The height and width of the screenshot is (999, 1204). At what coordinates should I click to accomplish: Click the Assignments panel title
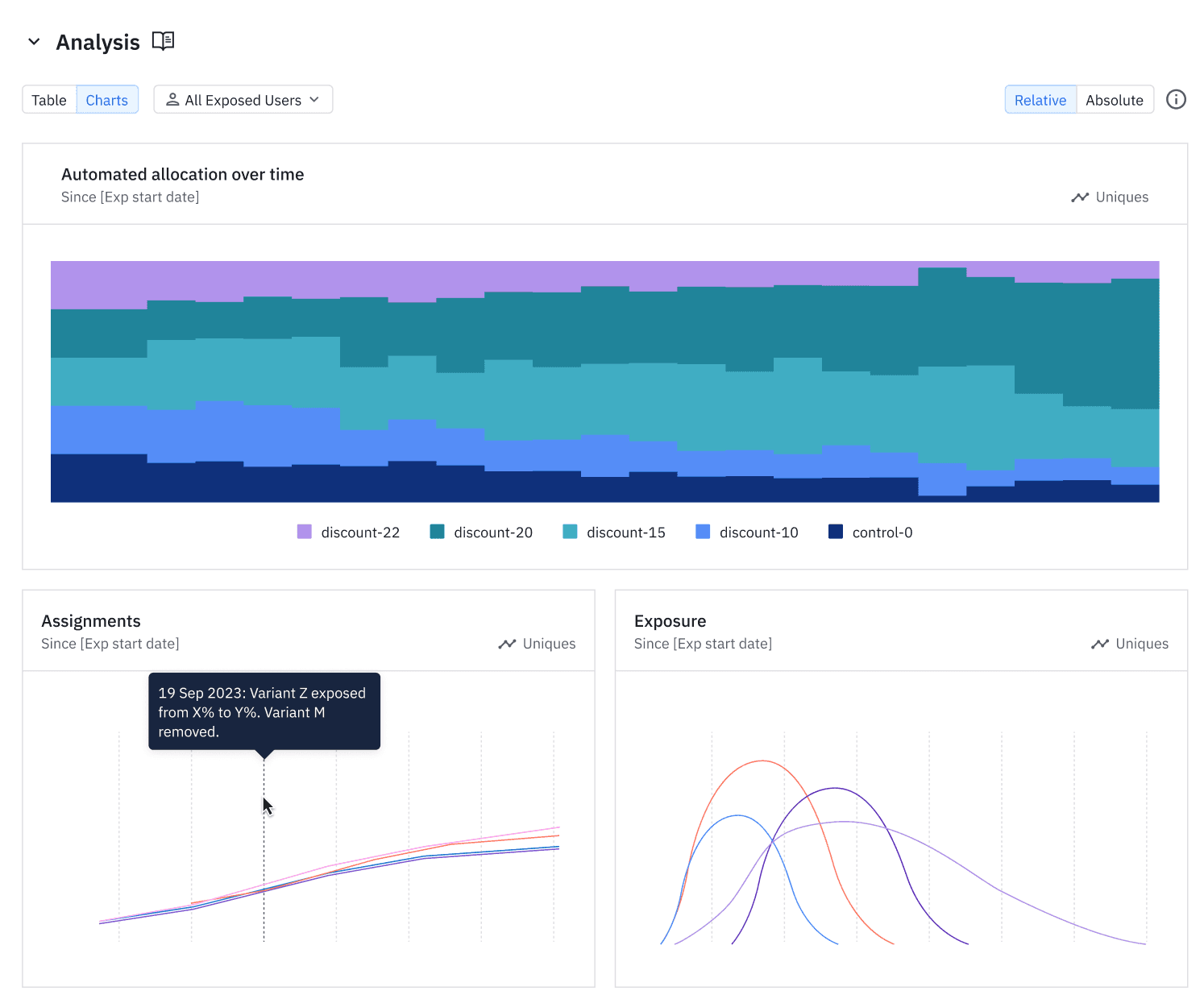click(x=91, y=621)
